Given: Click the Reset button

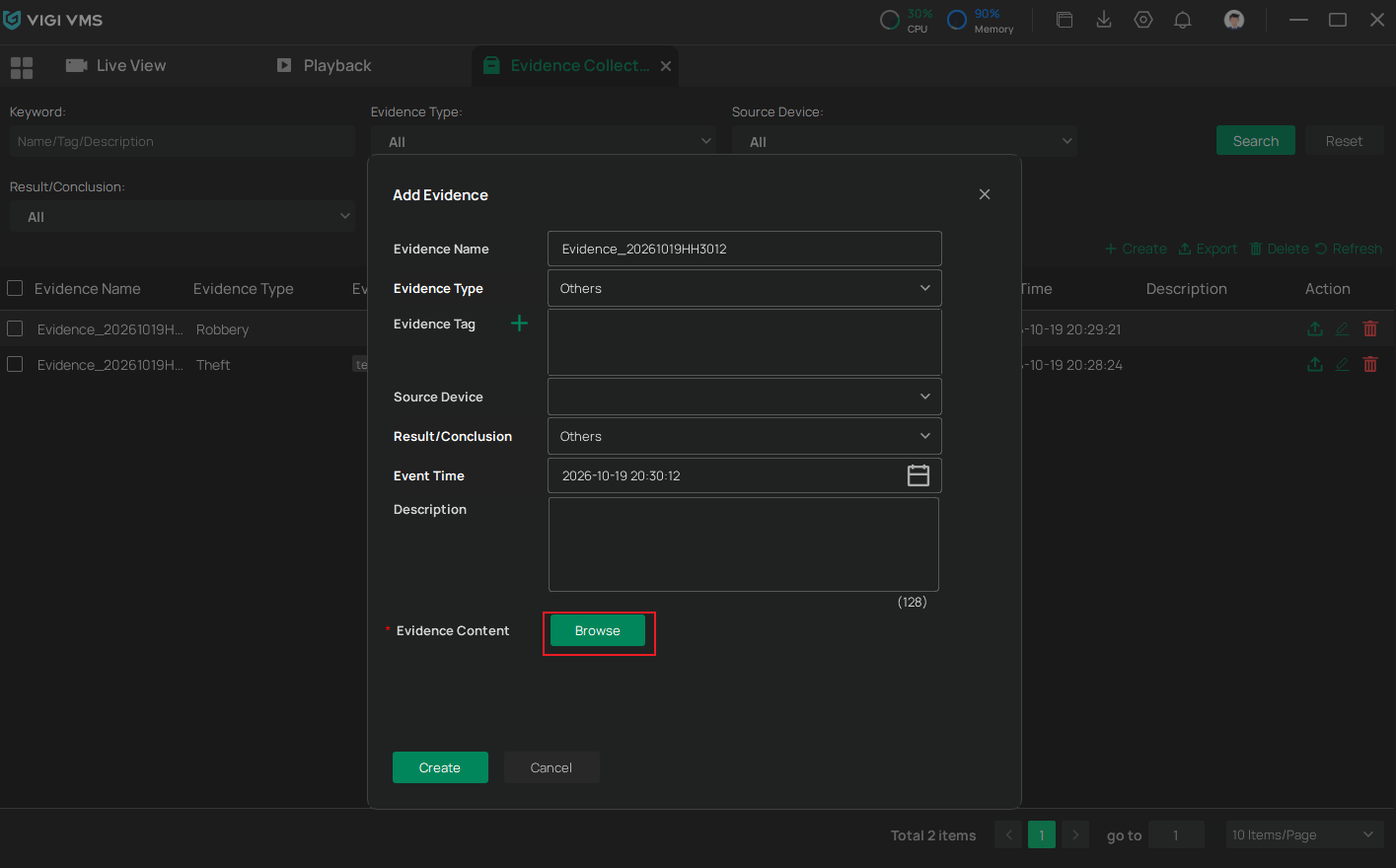Looking at the screenshot, I should click(1344, 141).
